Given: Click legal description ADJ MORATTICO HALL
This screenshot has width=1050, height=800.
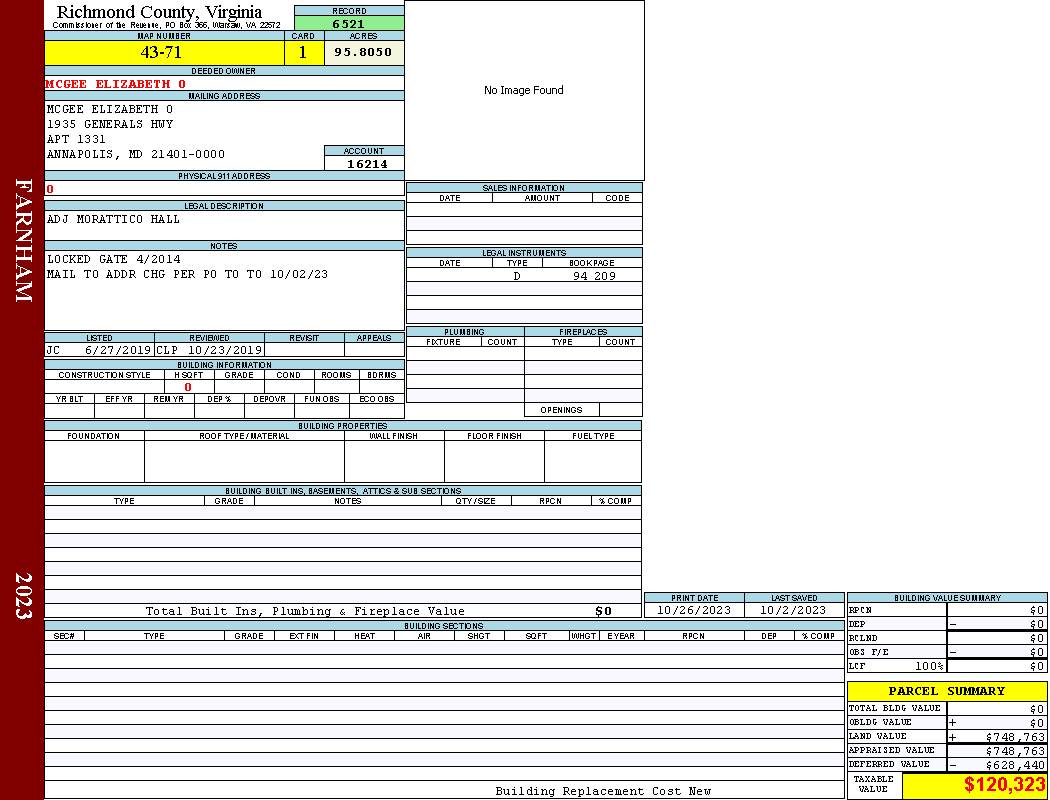Looking at the screenshot, I should click(x=113, y=219).
